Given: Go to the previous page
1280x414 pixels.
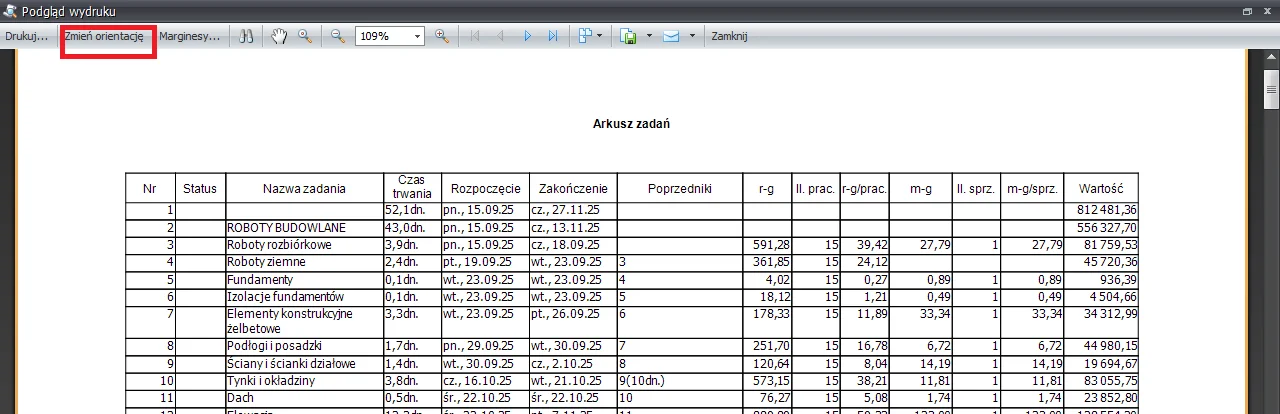Looking at the screenshot, I should click(x=500, y=36).
